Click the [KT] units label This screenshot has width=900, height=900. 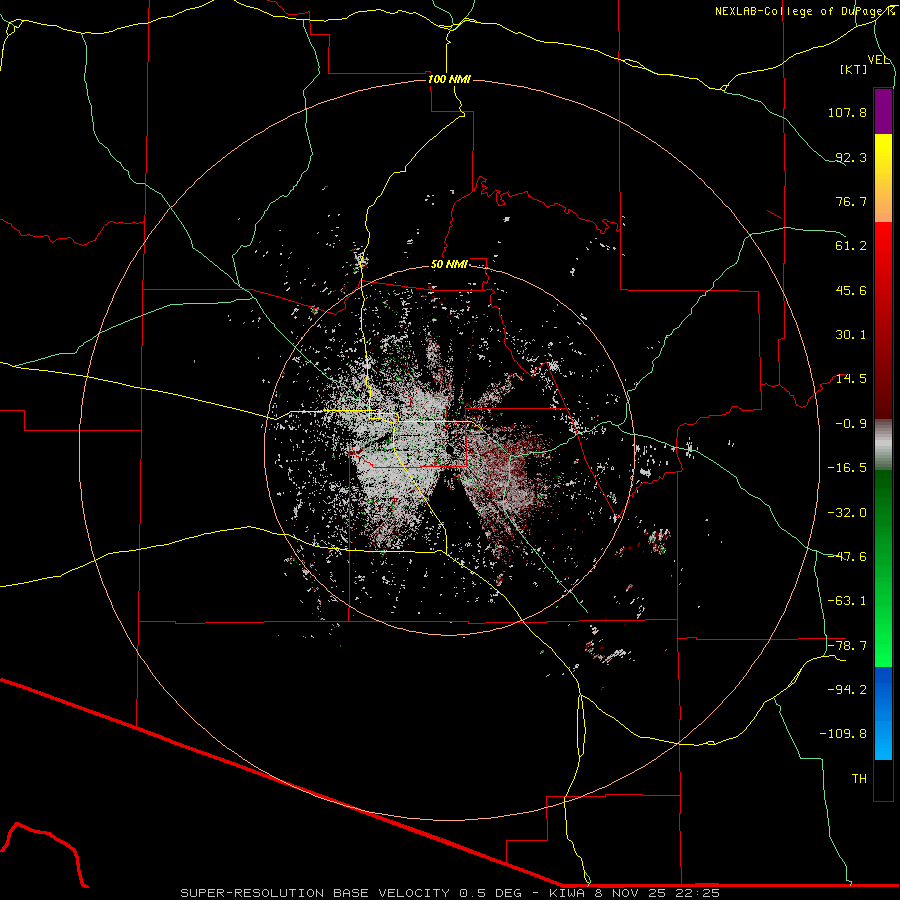pos(854,69)
